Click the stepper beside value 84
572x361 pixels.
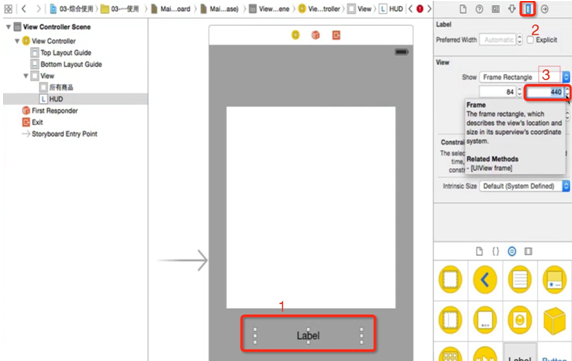519,92
